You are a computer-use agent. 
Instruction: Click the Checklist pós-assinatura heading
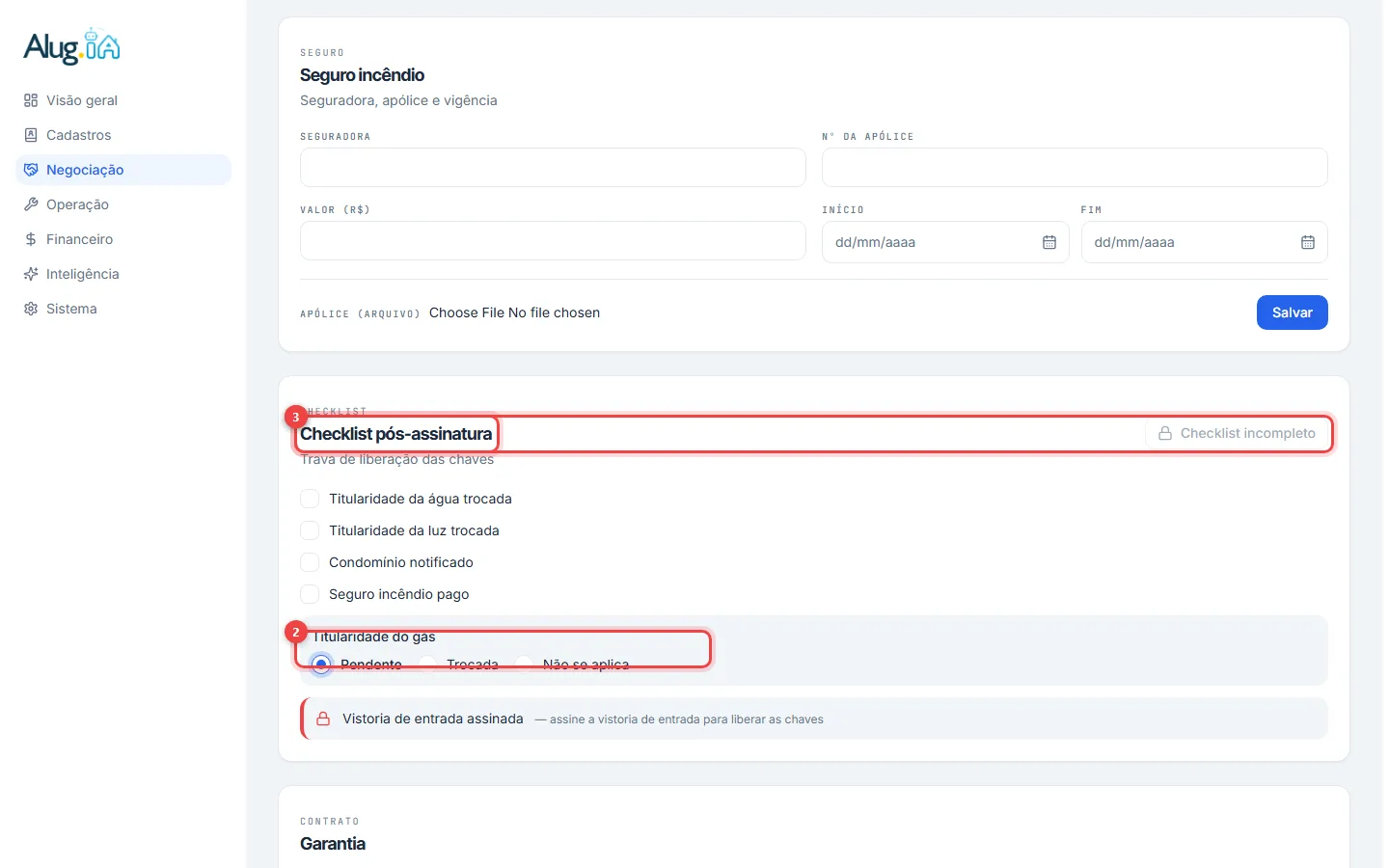pos(395,434)
